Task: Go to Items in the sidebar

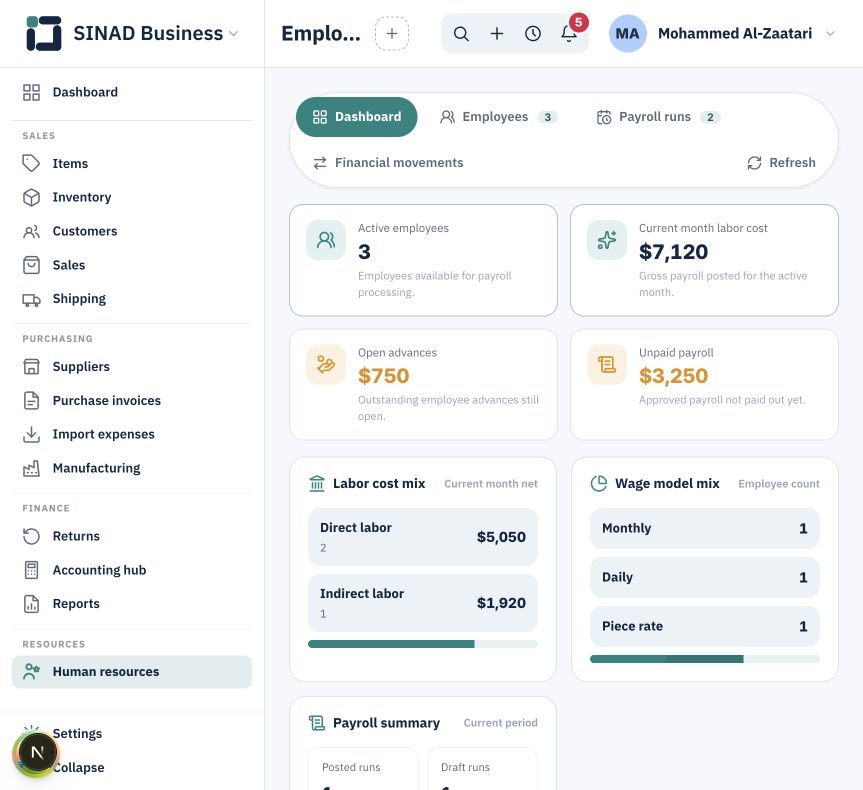Action: (x=132, y=164)
